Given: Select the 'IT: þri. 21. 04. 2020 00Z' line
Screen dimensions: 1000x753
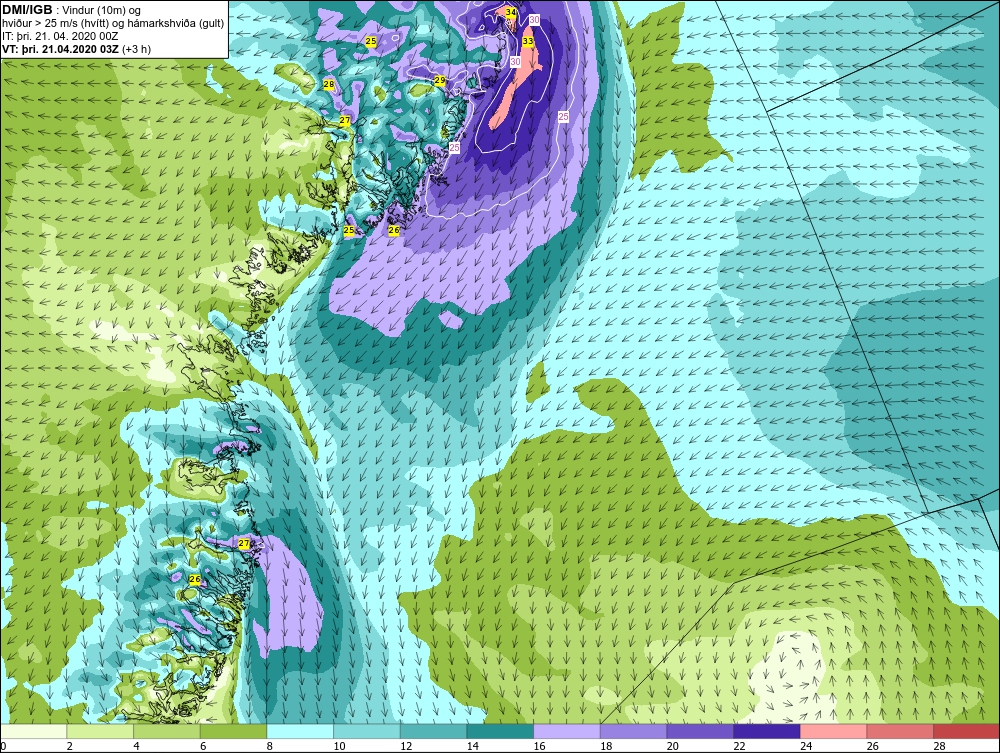Looking at the screenshot, I should [x=60, y=36].
